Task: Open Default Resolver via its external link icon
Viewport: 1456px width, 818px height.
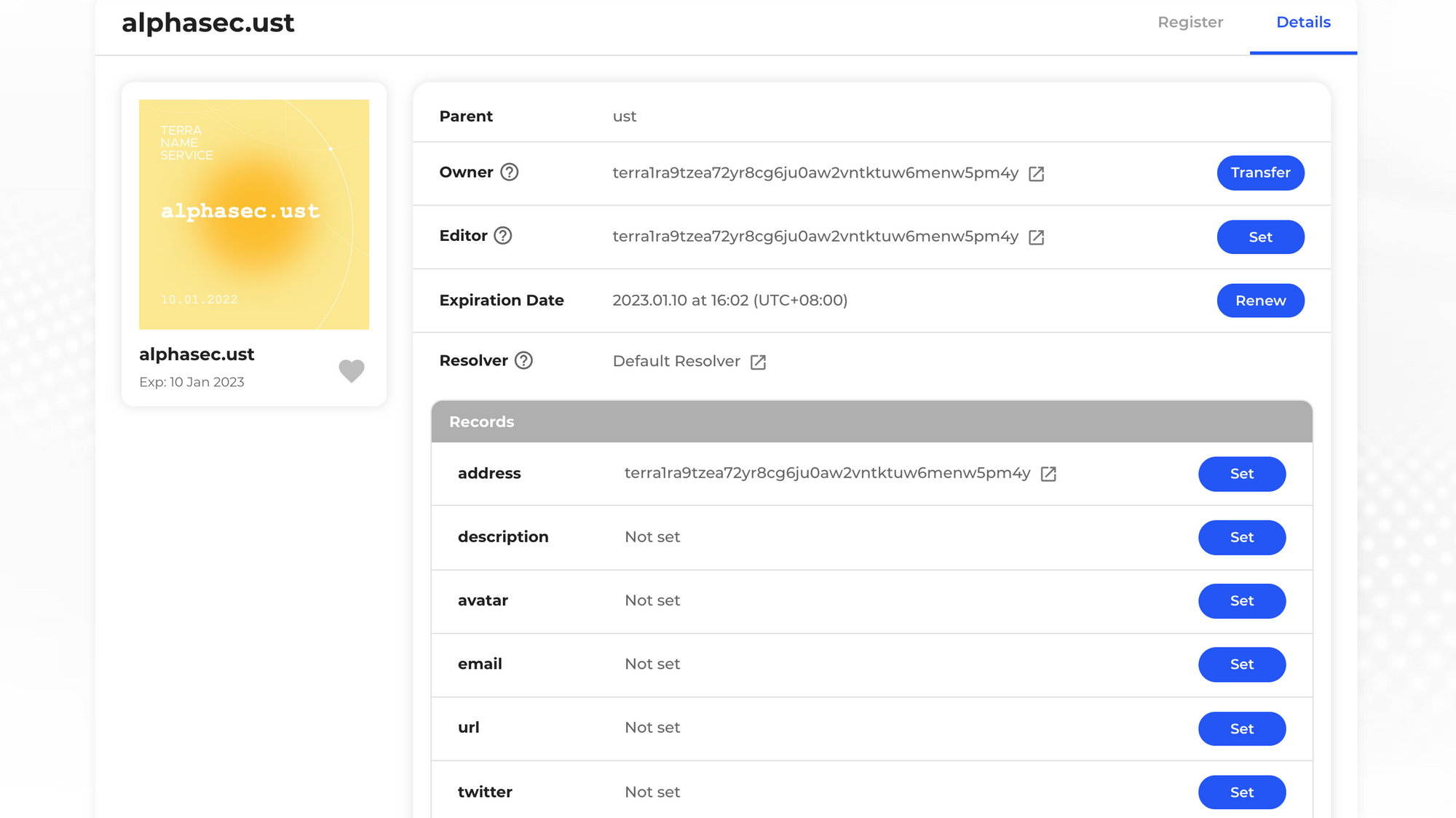Action: (759, 362)
